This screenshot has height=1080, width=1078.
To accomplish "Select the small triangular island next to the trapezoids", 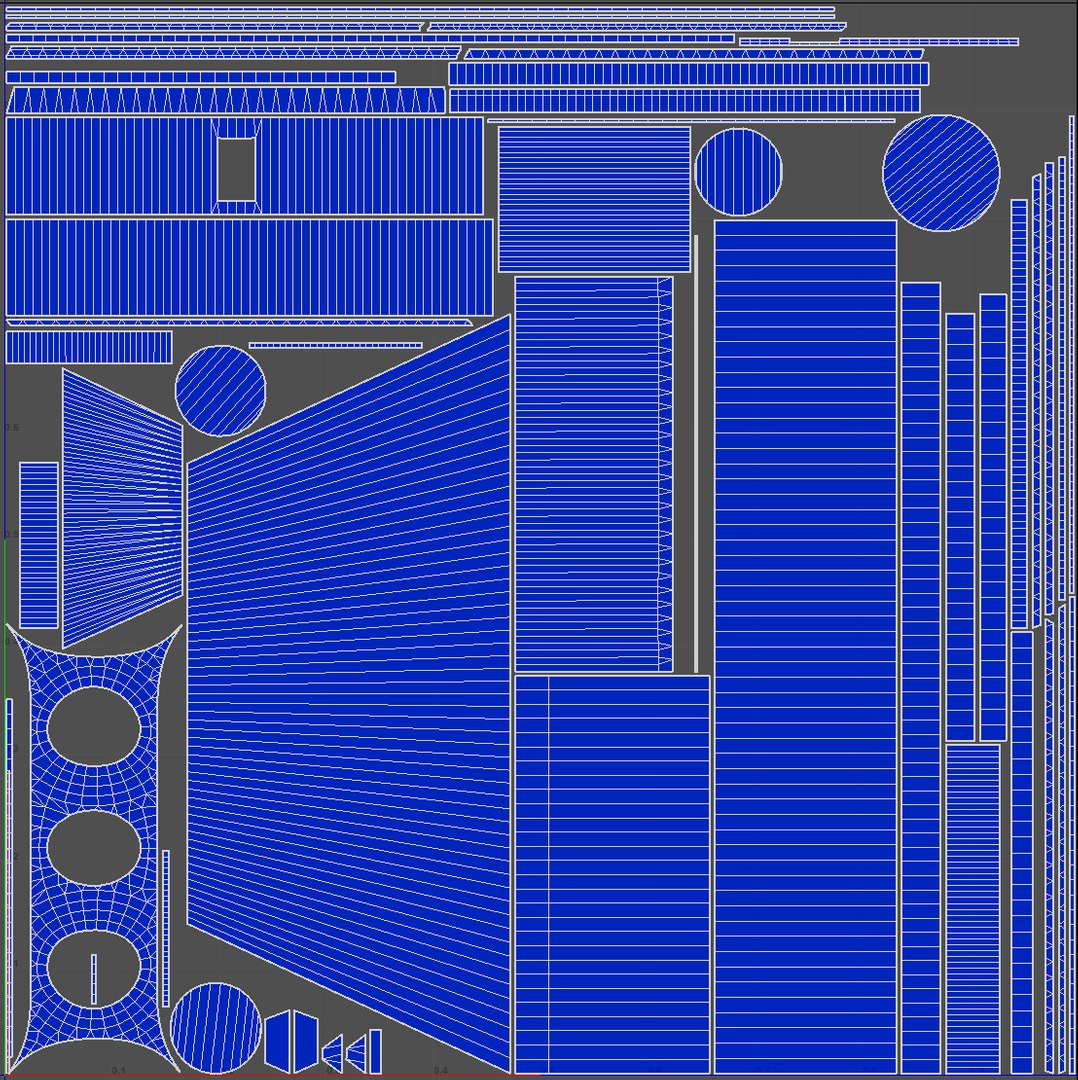I will (333, 1052).
